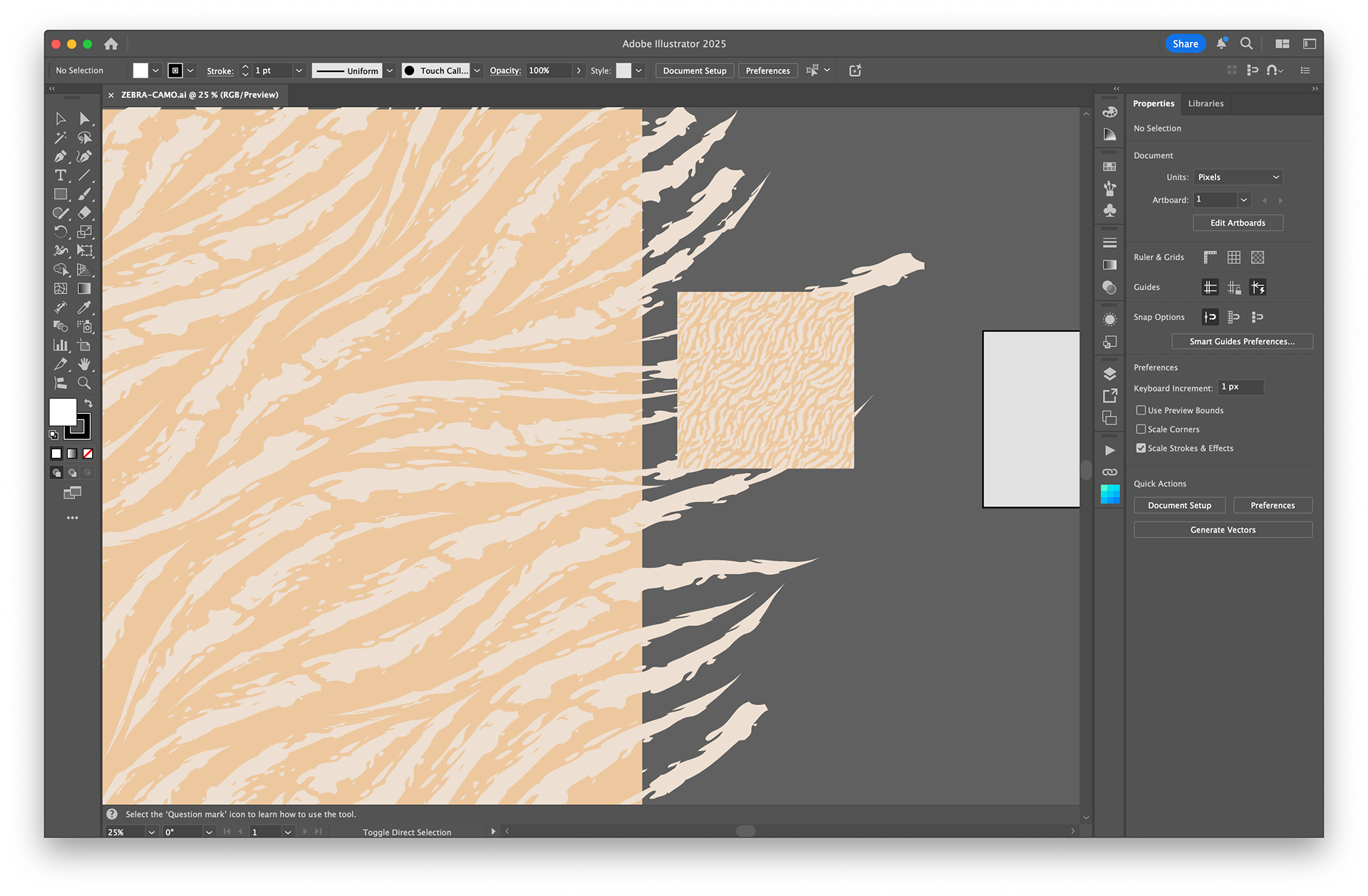
Task: Select the Hand tool
Action: (84, 364)
